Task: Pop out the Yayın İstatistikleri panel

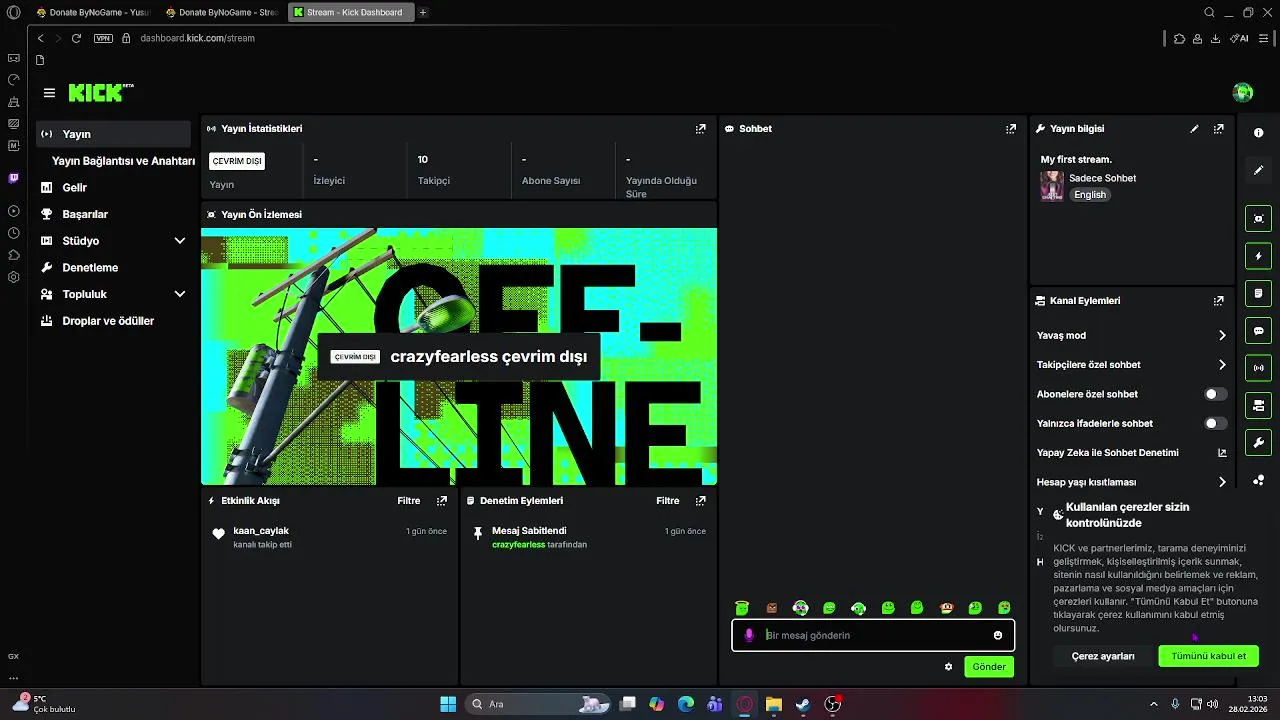Action: (700, 129)
